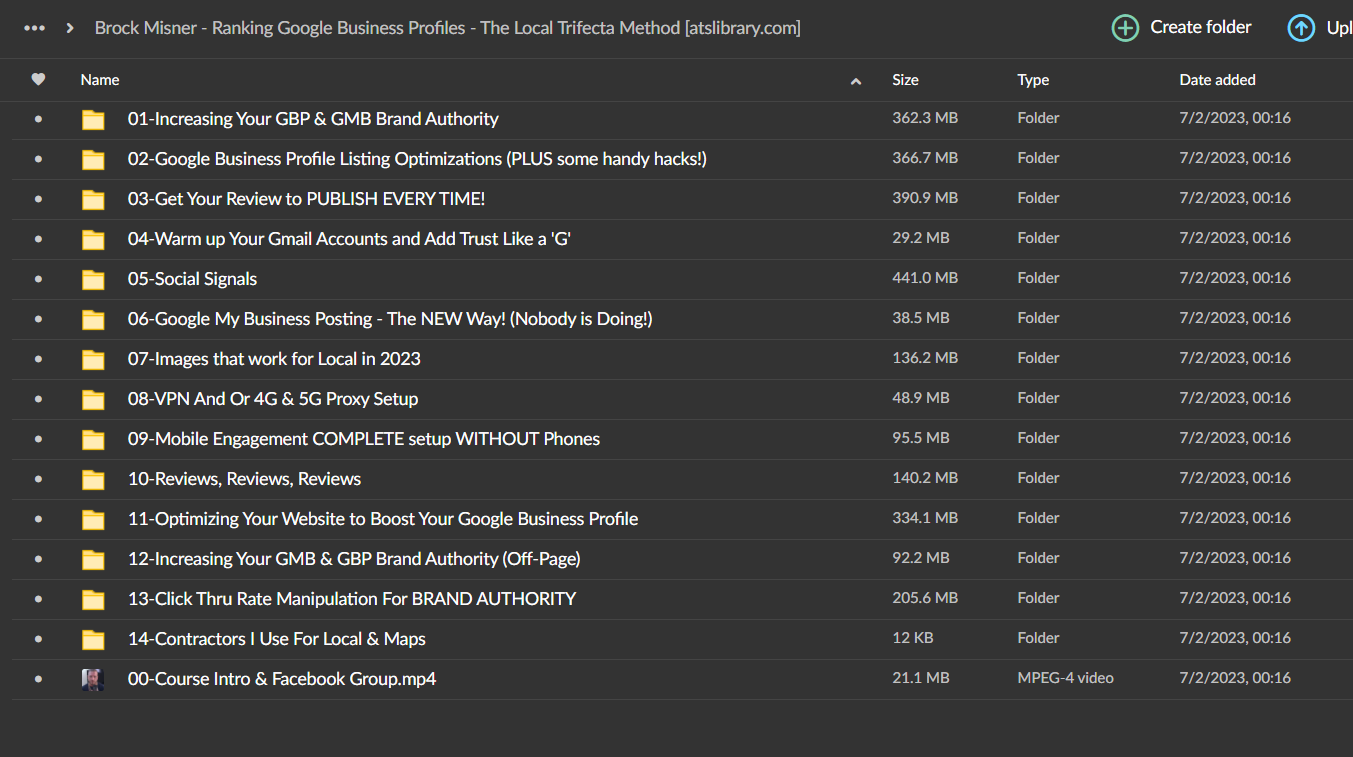Viewport: 1353px width, 757px height.
Task: Sort by the Date added column header
Action: point(1217,80)
